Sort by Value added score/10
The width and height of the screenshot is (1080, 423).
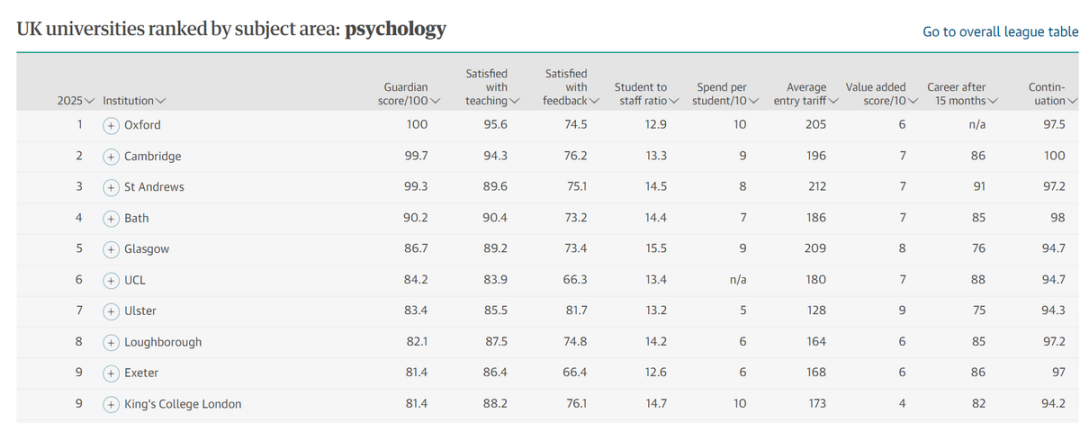881,94
